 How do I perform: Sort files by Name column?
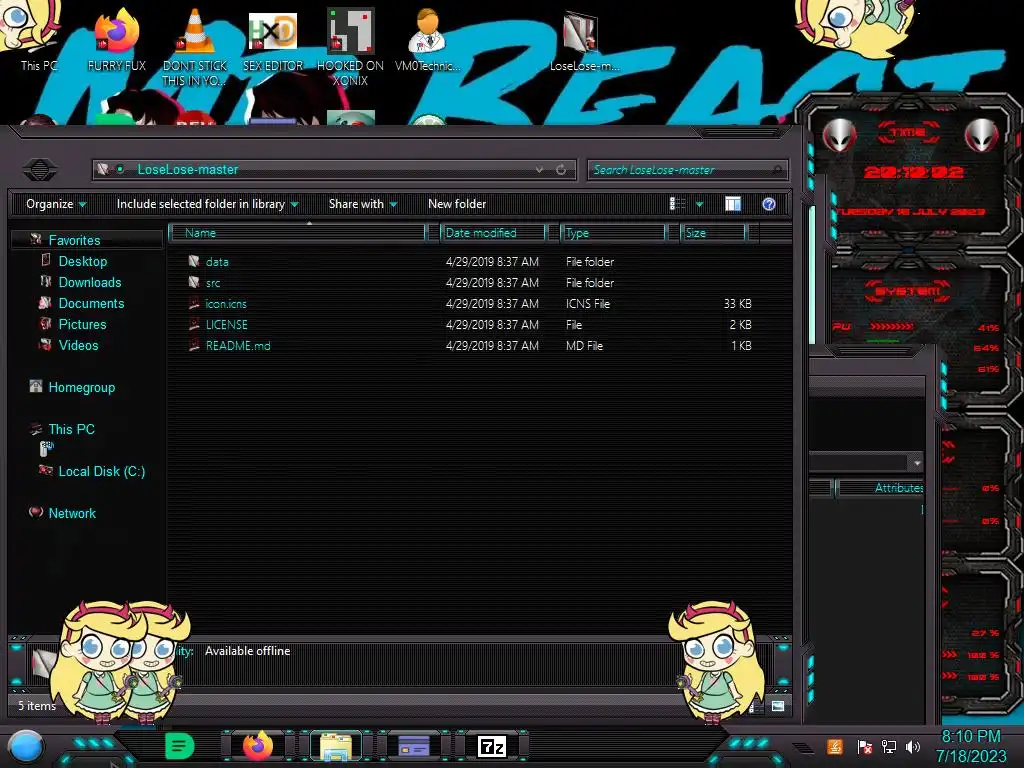(298, 232)
